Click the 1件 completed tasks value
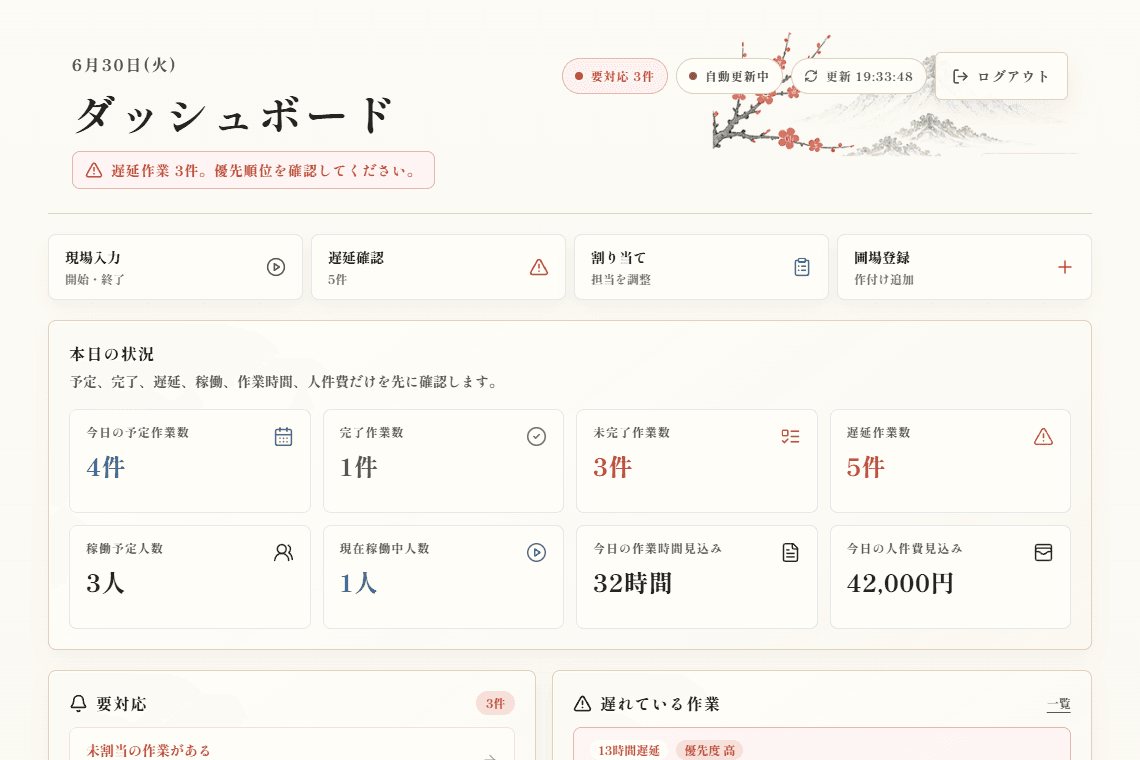1140x760 pixels. tap(358, 467)
